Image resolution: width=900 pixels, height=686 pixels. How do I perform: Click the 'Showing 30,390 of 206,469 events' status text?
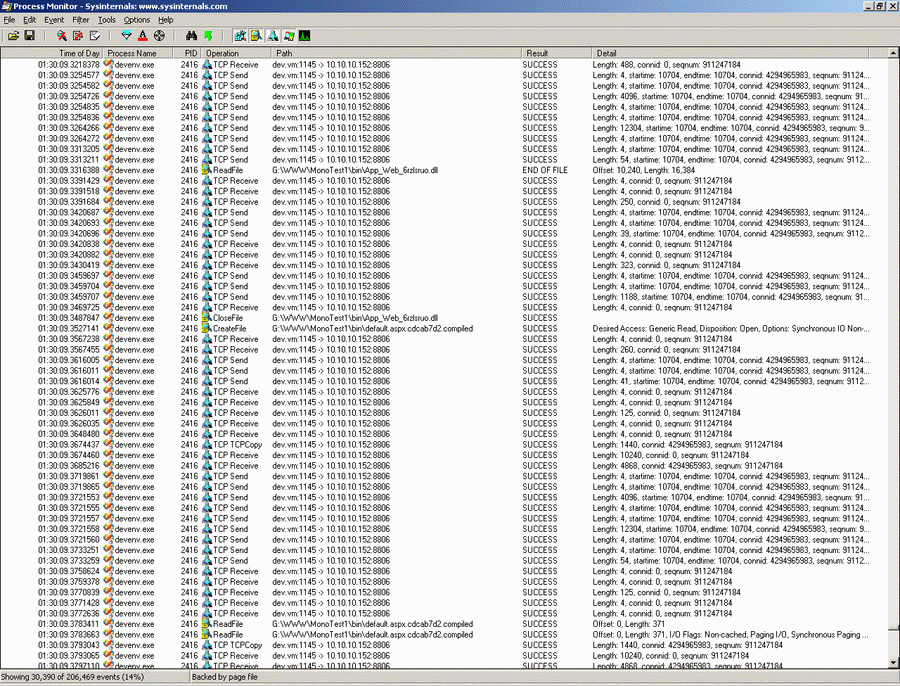pos(72,677)
